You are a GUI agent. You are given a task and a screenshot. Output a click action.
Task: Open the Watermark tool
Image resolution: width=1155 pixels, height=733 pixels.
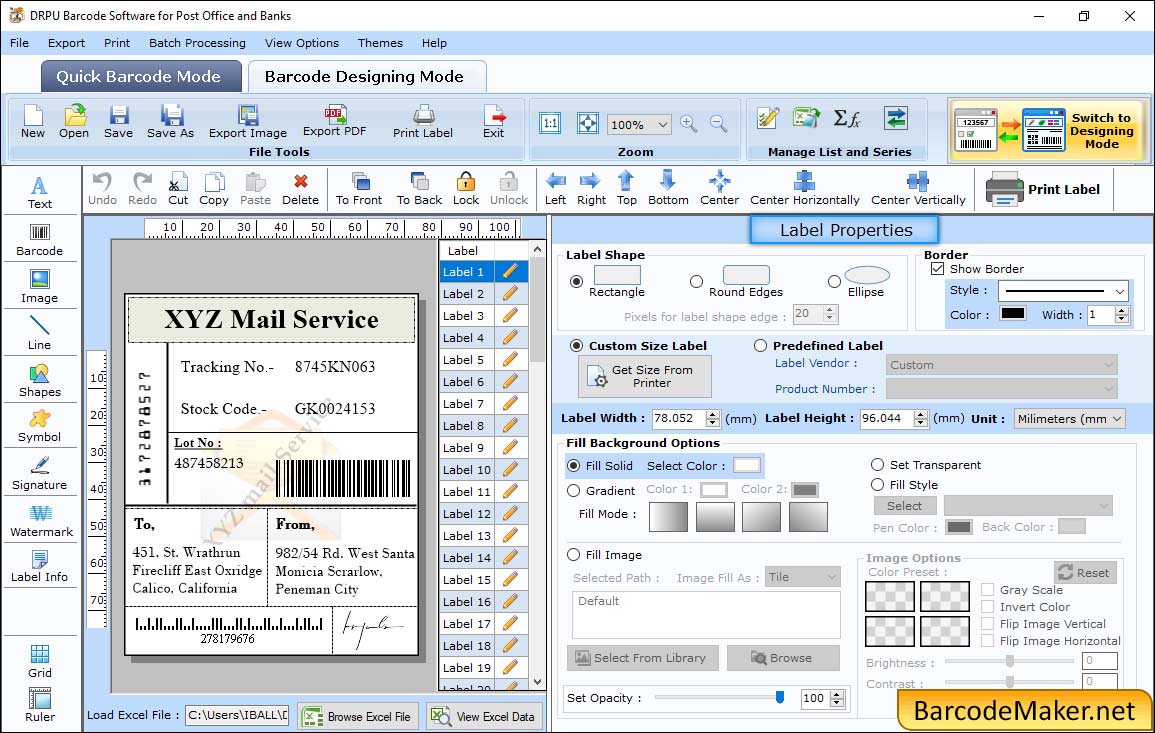pos(41,521)
